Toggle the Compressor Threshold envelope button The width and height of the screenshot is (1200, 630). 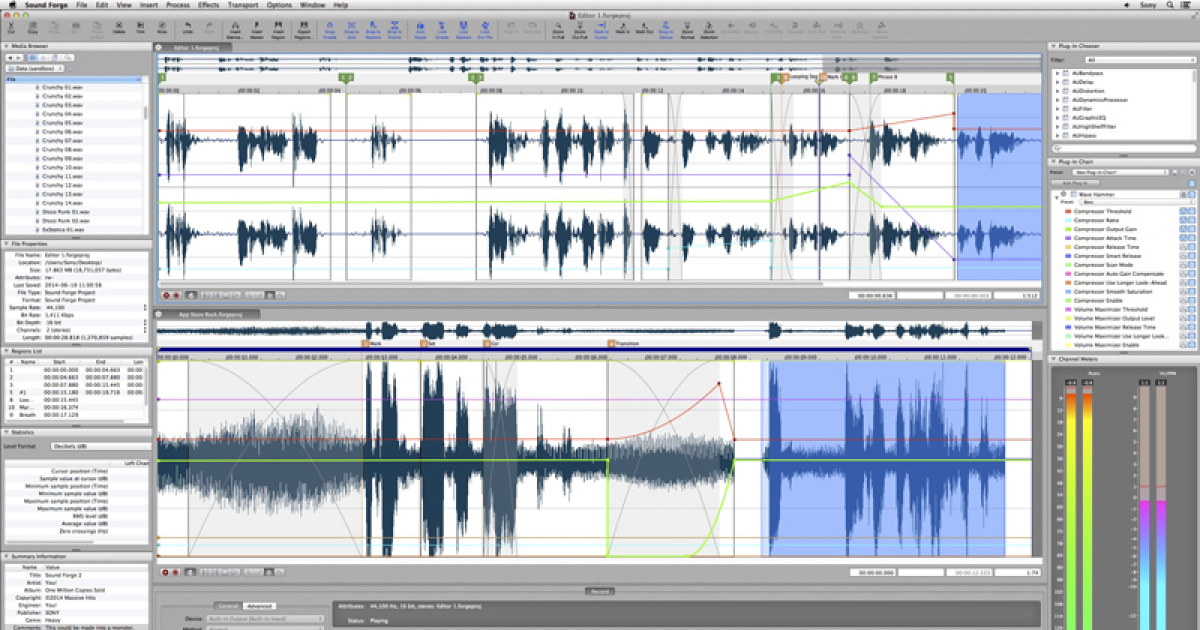point(1183,211)
